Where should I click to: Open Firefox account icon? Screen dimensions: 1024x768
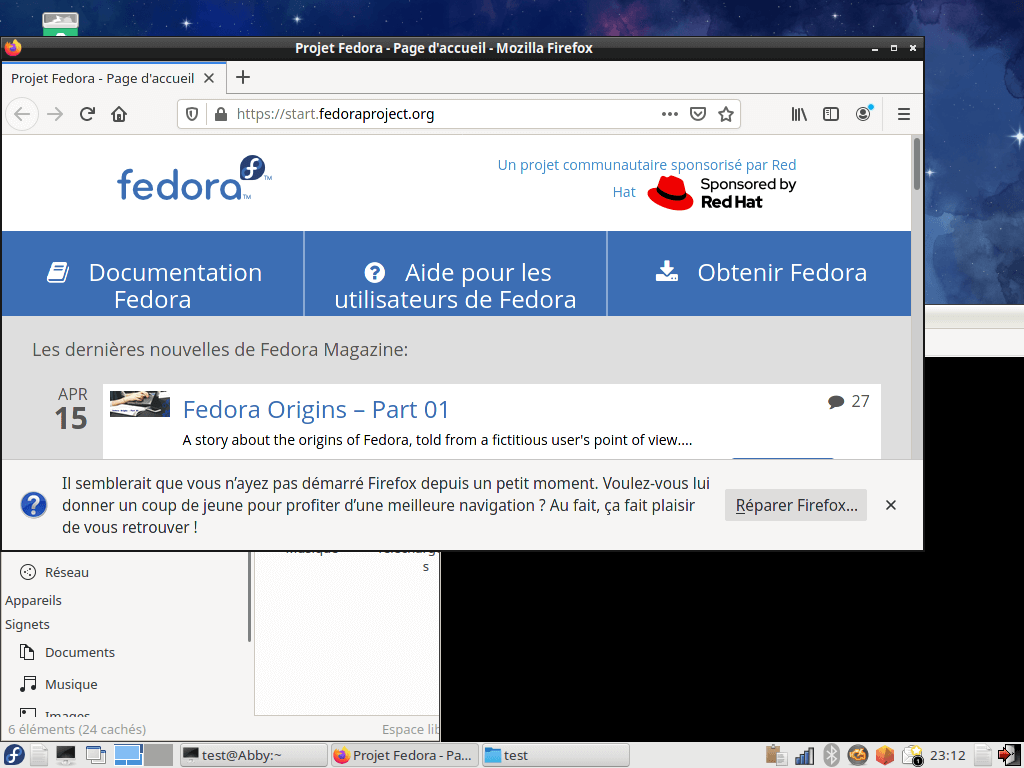tap(863, 114)
